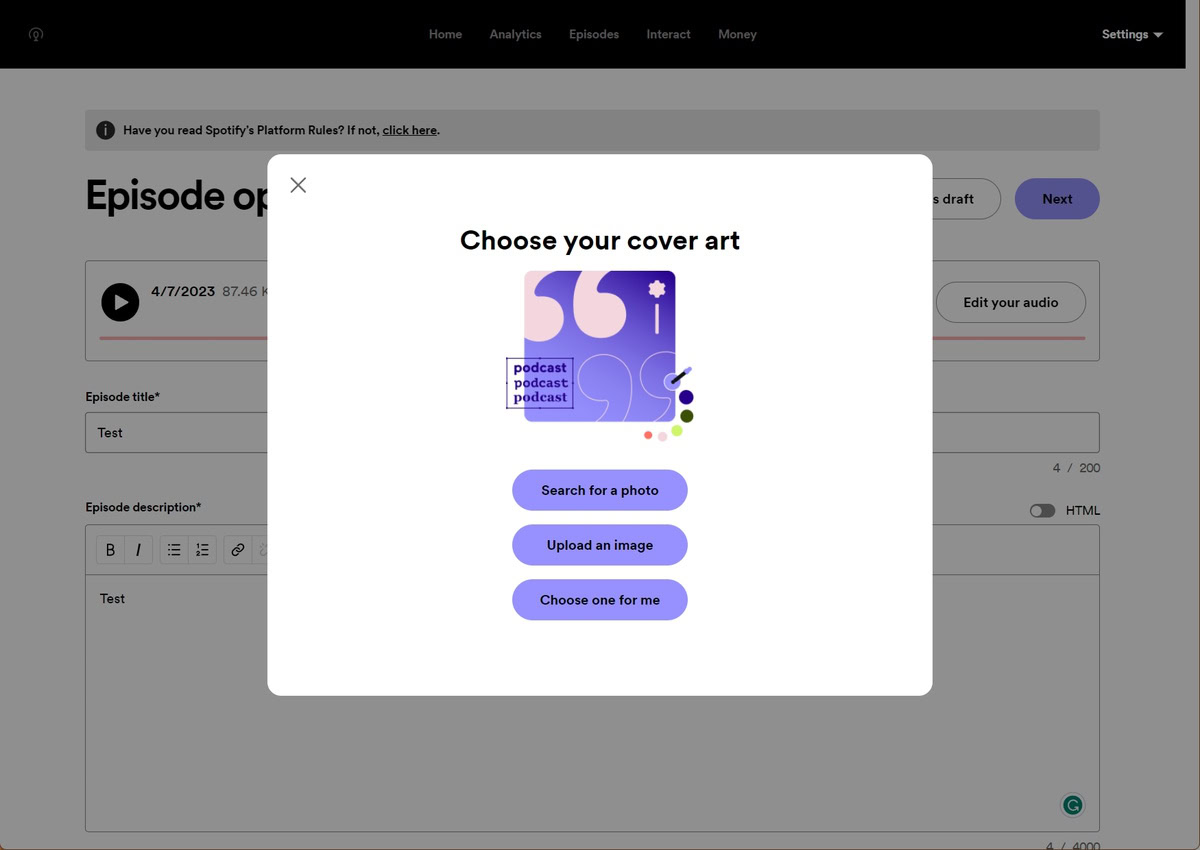Open the Platform Rules 'click here' link

(409, 130)
